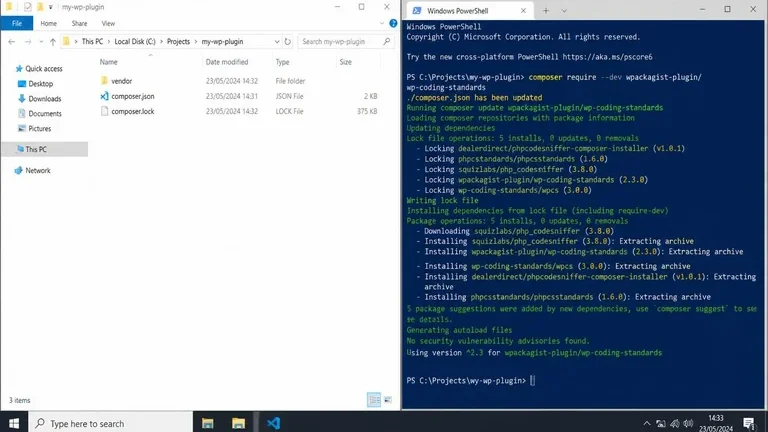
Task: Select Pictures in the navigation pane
Action: coord(39,128)
